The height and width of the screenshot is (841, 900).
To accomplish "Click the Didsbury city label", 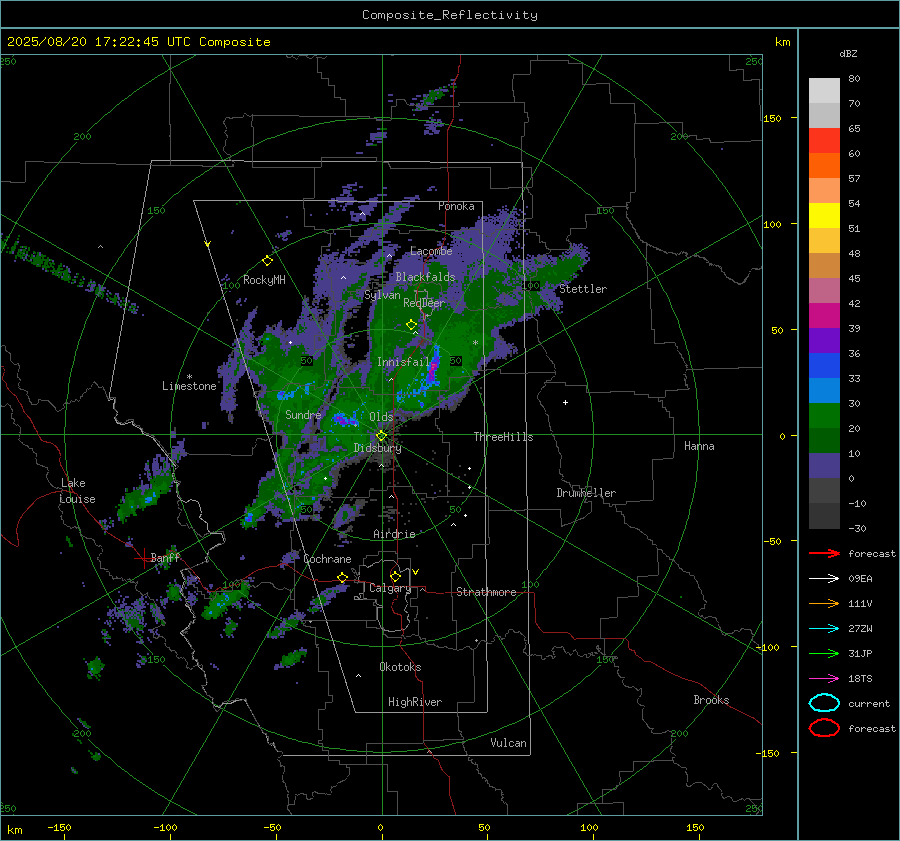I will pyautogui.click(x=377, y=448).
